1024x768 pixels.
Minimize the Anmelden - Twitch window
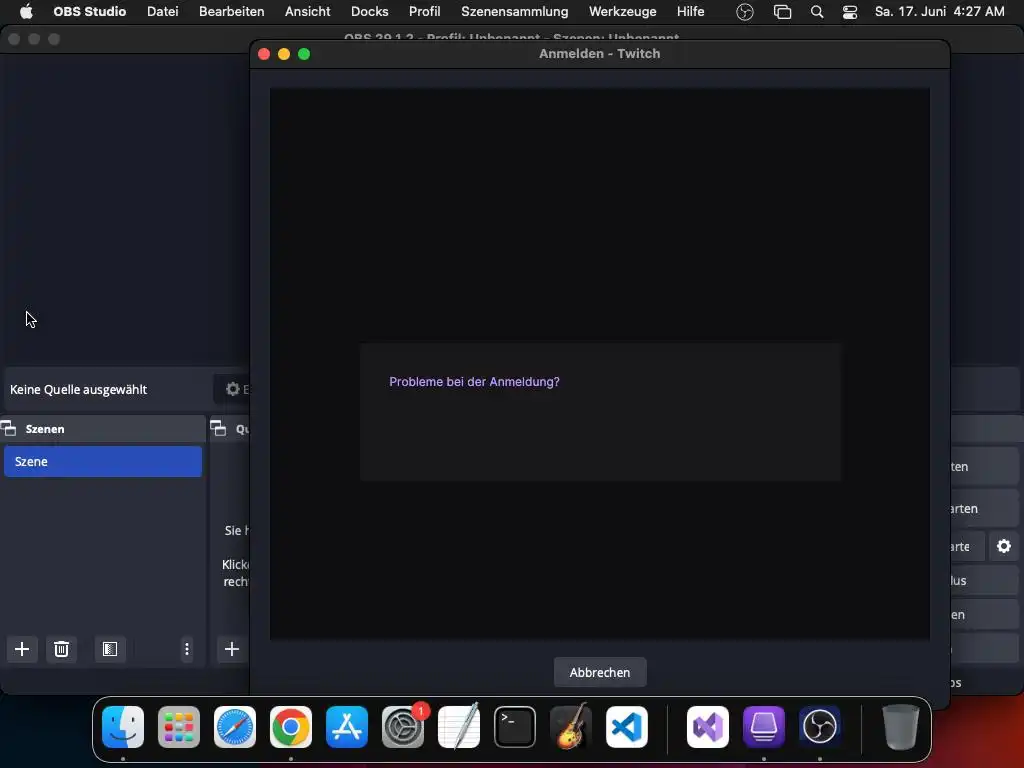pos(284,54)
